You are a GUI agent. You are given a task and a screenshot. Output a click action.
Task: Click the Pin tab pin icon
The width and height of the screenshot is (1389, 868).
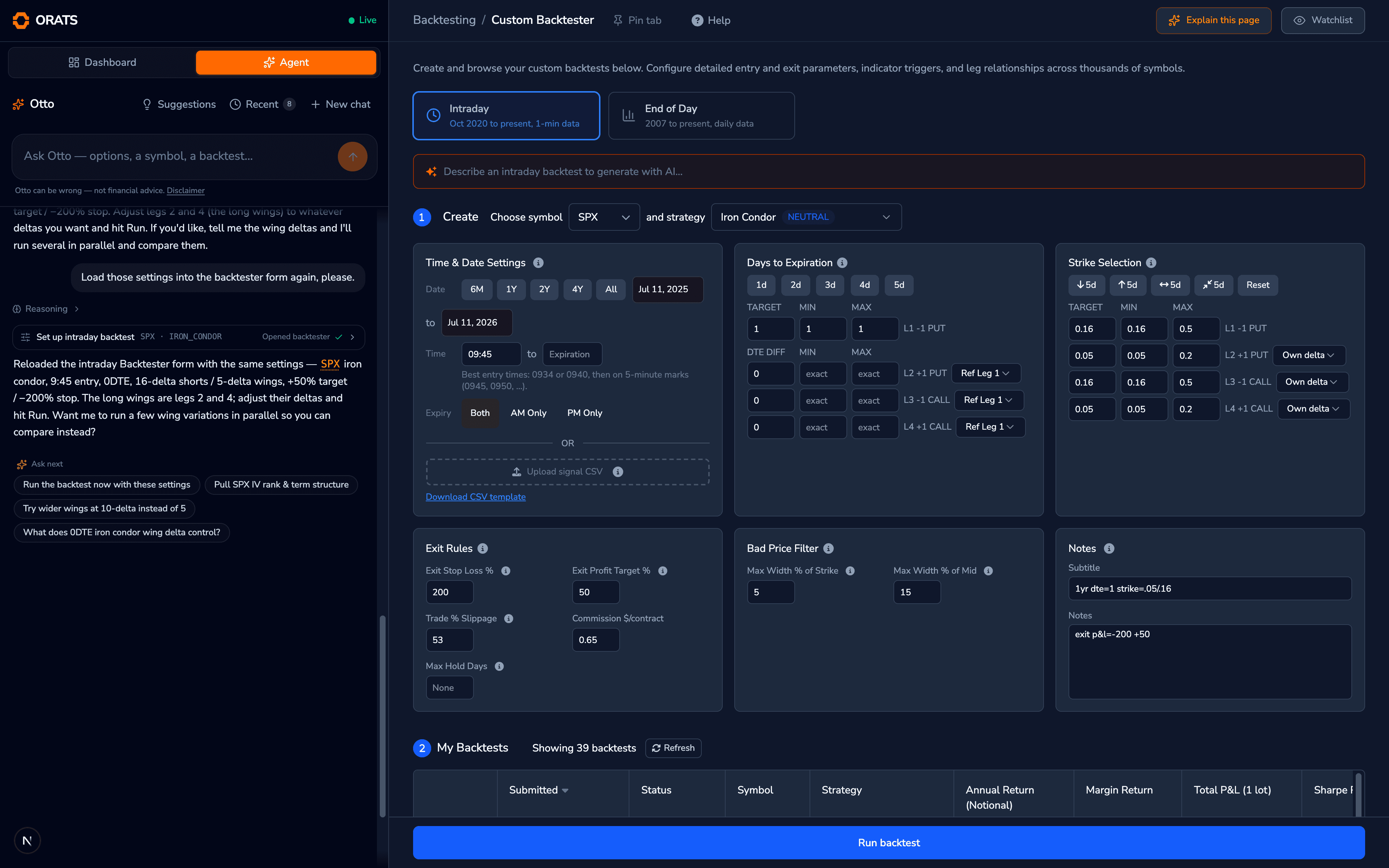(617, 20)
